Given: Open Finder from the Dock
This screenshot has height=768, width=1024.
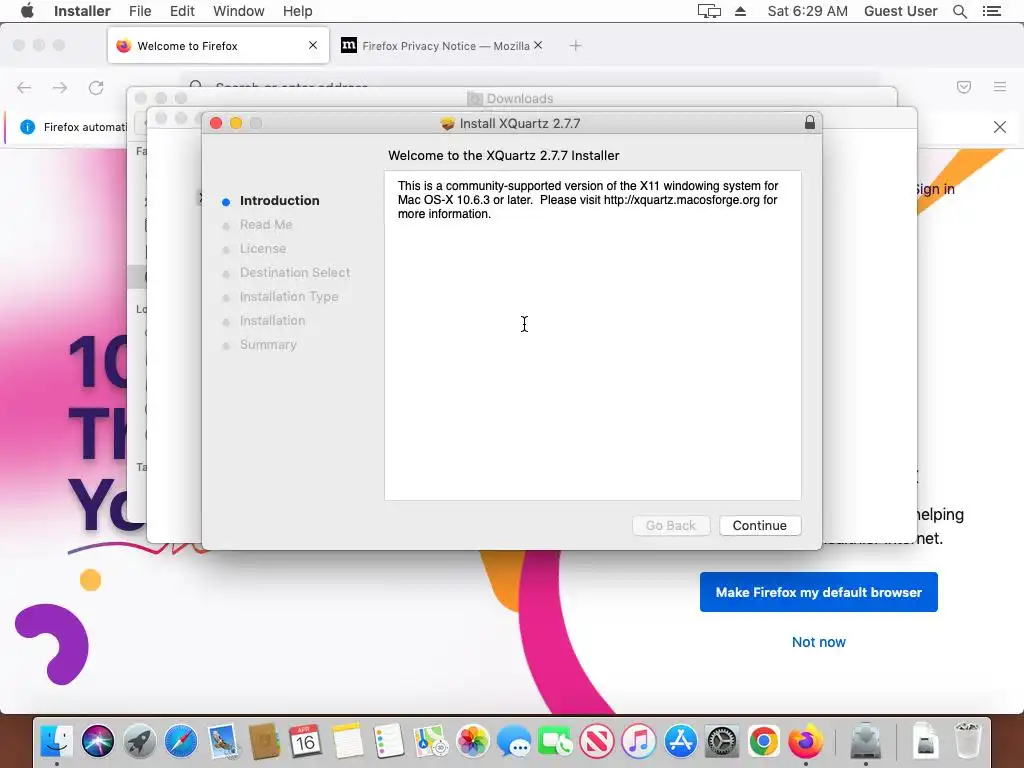Looking at the screenshot, I should [57, 741].
